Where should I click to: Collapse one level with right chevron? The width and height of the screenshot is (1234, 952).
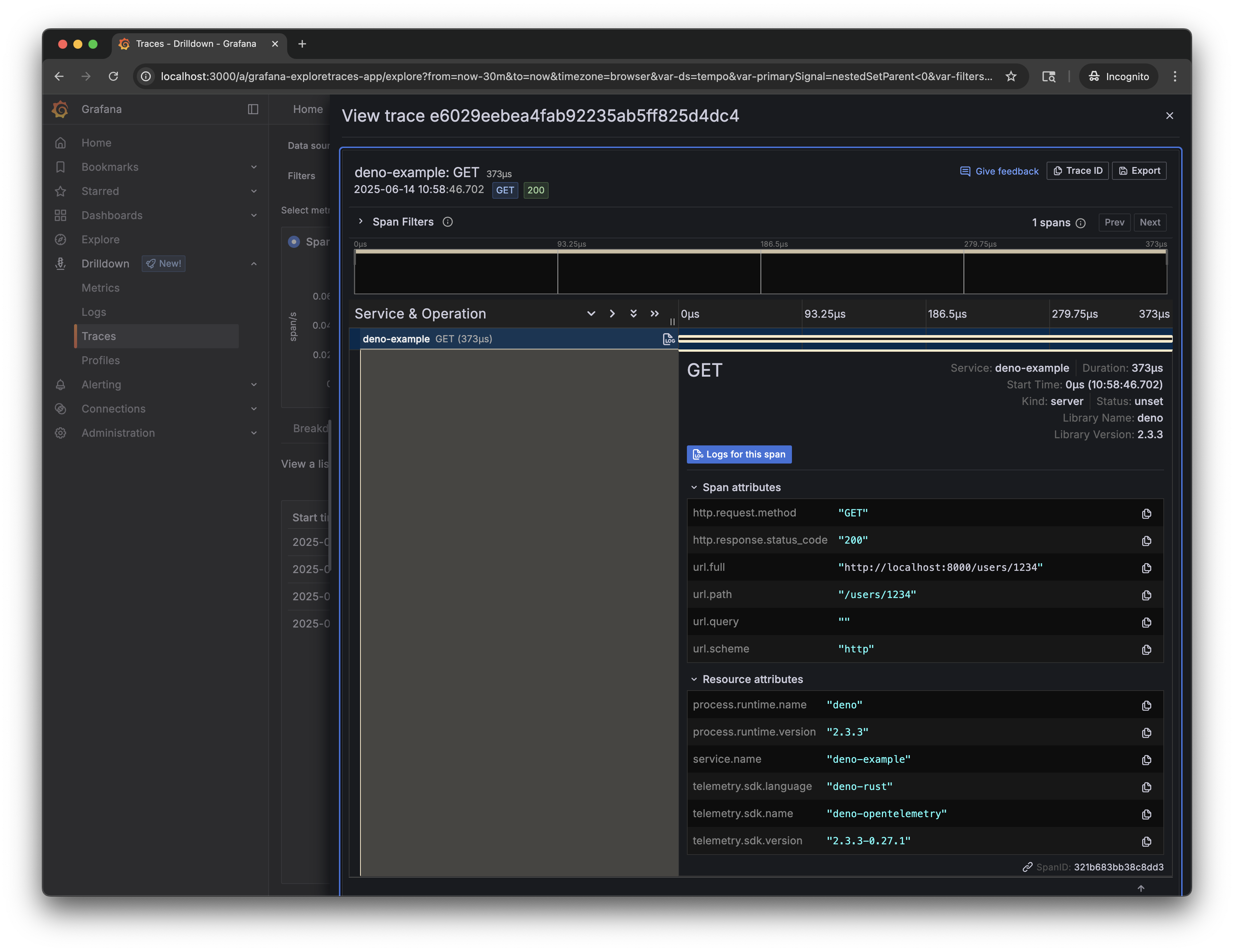[x=612, y=314]
